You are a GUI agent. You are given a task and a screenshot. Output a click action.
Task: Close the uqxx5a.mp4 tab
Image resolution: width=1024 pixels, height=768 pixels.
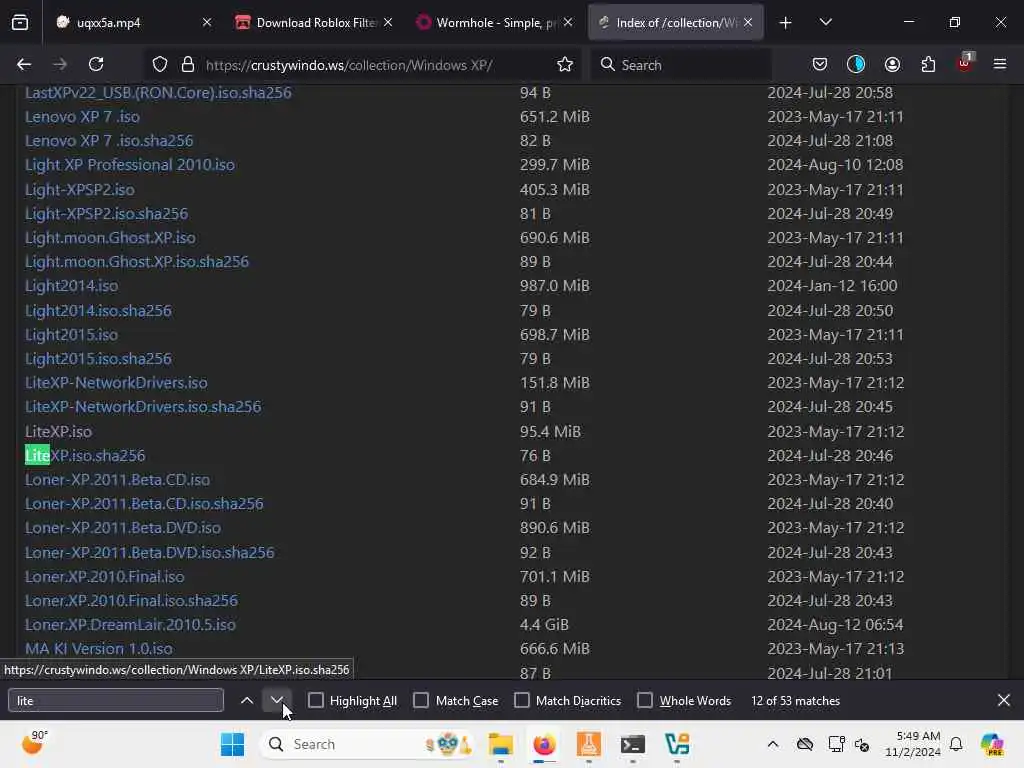coord(207,23)
